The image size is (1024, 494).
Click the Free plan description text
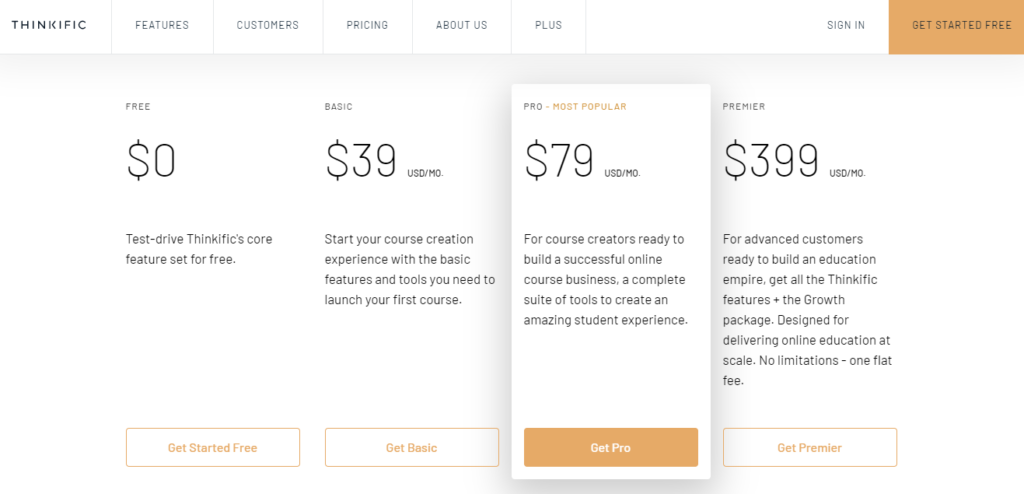click(199, 249)
